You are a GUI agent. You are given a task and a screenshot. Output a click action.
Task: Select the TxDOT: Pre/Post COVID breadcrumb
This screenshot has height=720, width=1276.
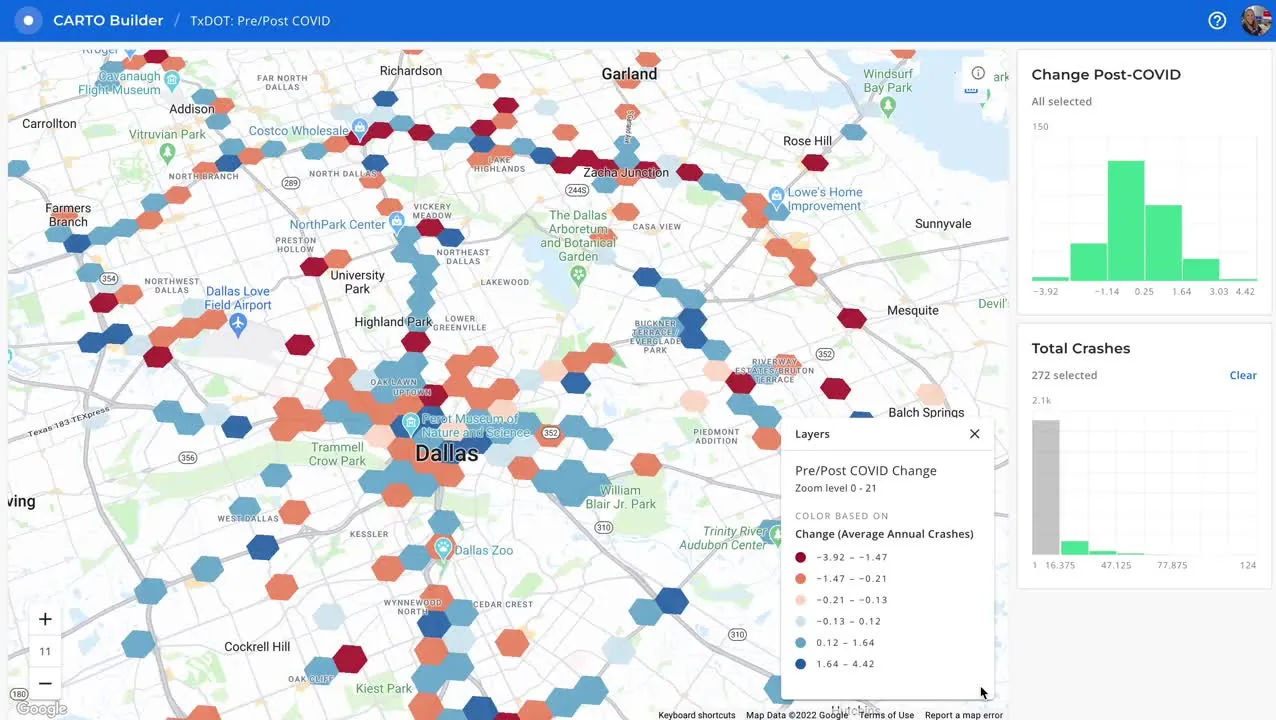[260, 21]
